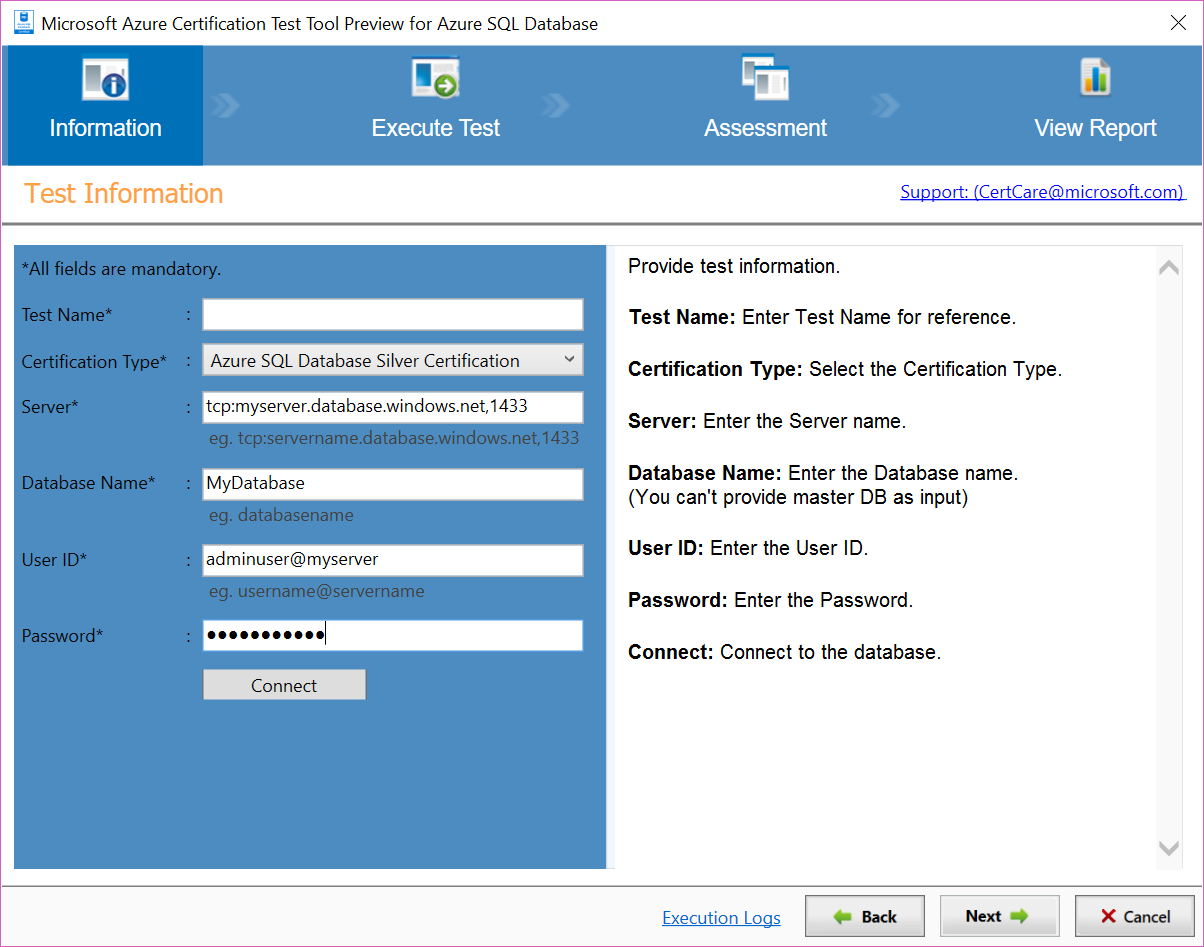Image resolution: width=1204 pixels, height=947 pixels.
Task: Click the help panel scroll down arrow
Action: pos(1168,848)
